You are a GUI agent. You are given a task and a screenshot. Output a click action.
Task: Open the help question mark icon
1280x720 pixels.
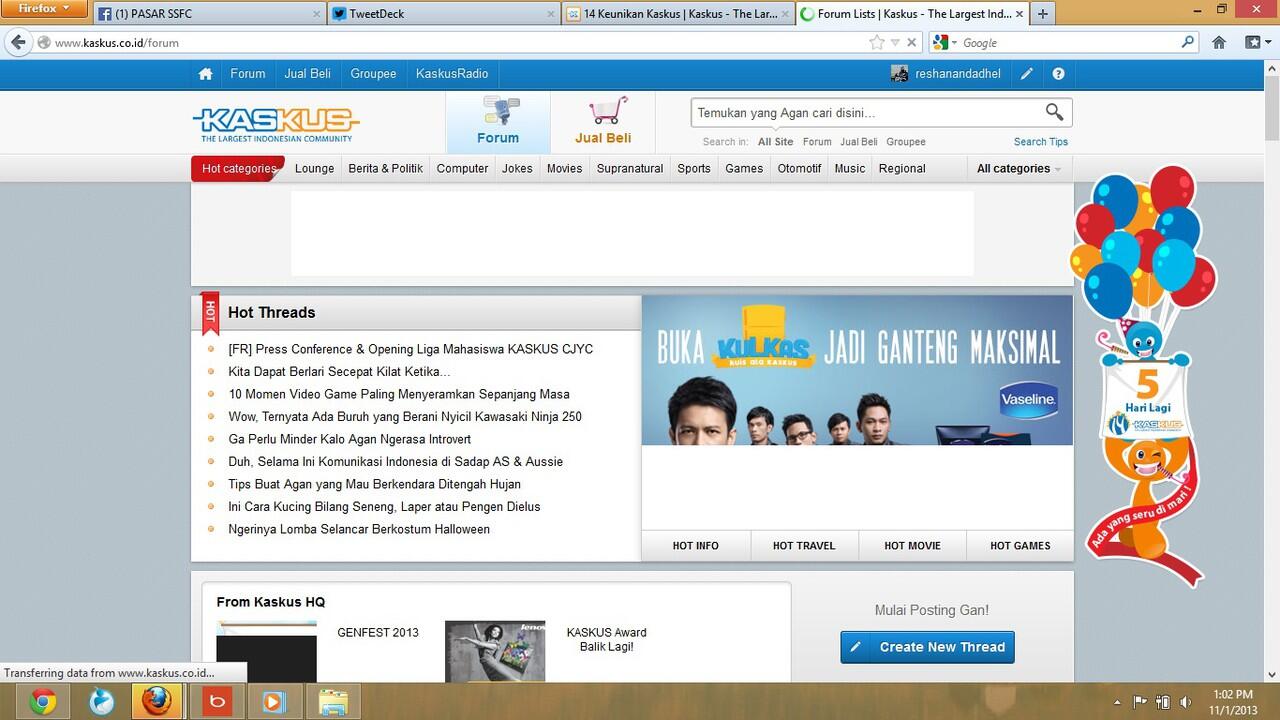tap(1058, 74)
